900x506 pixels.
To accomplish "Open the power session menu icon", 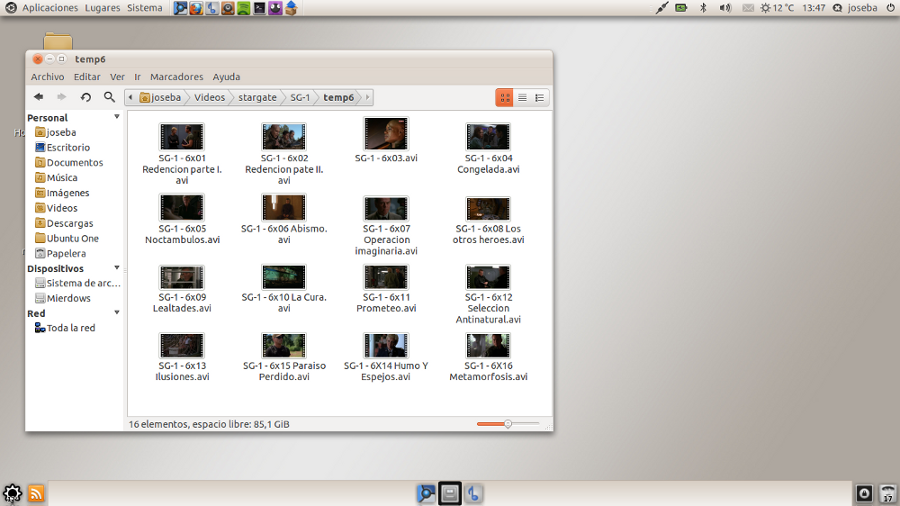I will pyautogui.click(x=890, y=8).
